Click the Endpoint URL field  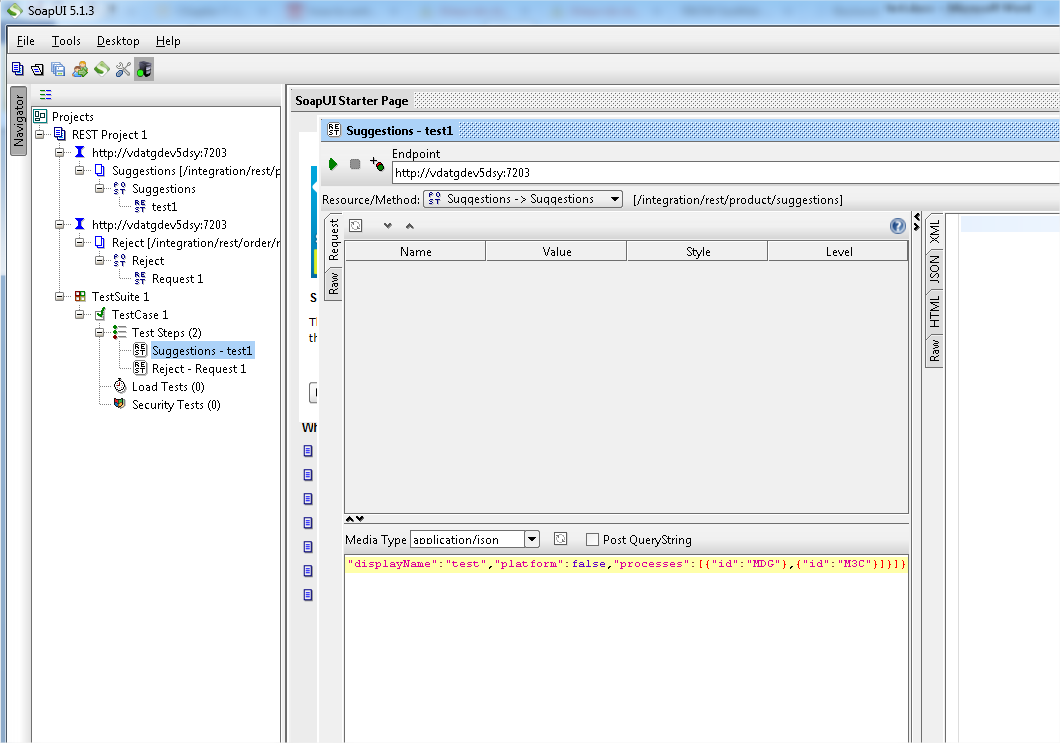(x=725, y=172)
